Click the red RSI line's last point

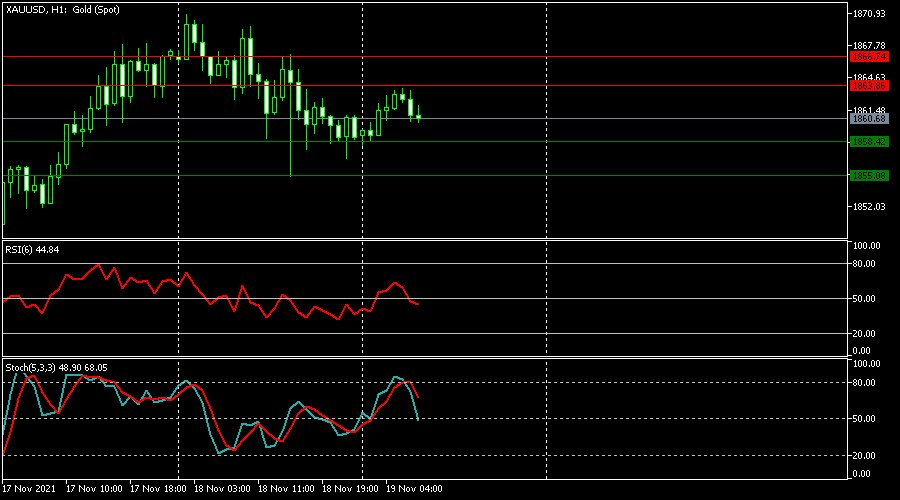coord(418,304)
